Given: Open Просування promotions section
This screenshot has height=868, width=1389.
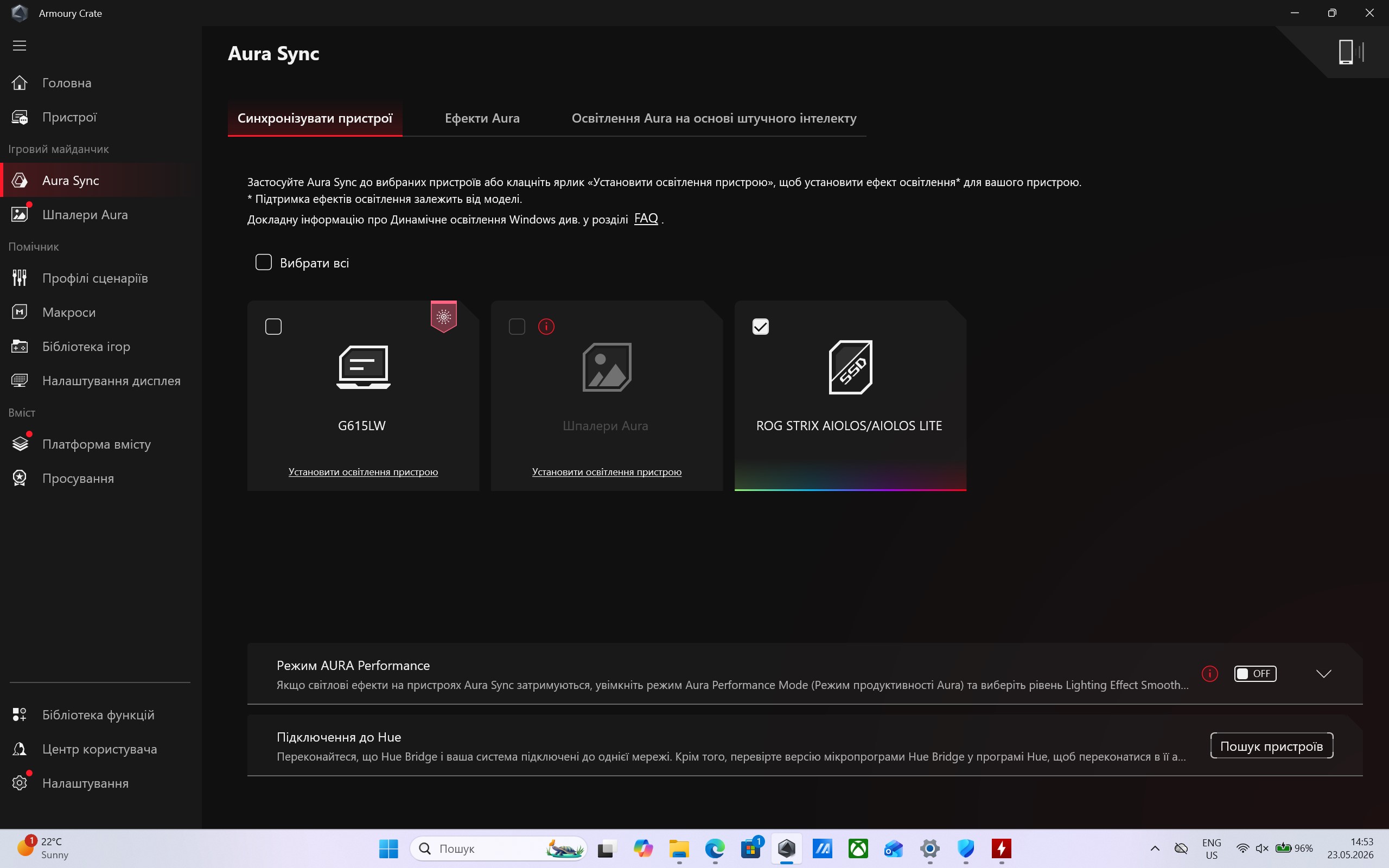Looking at the screenshot, I should pos(100,478).
